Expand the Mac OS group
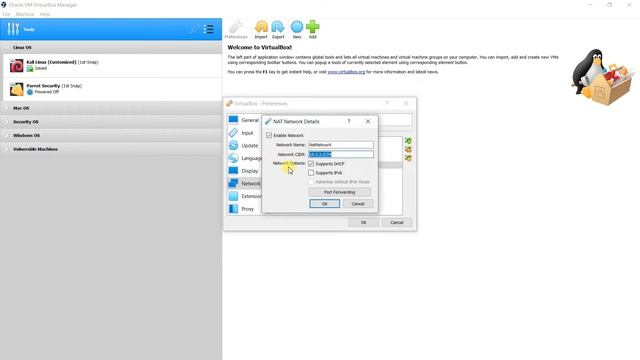 click(7, 108)
